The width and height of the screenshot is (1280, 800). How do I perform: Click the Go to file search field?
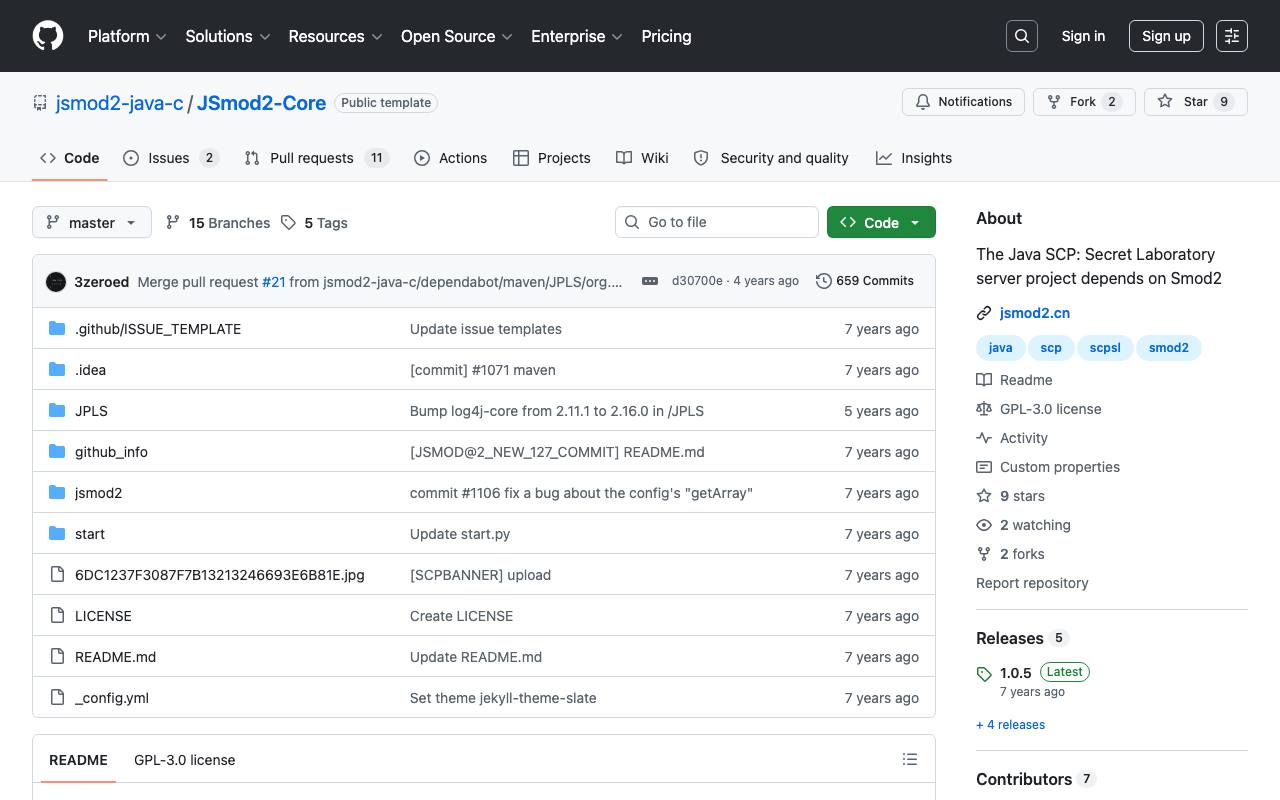tap(717, 222)
